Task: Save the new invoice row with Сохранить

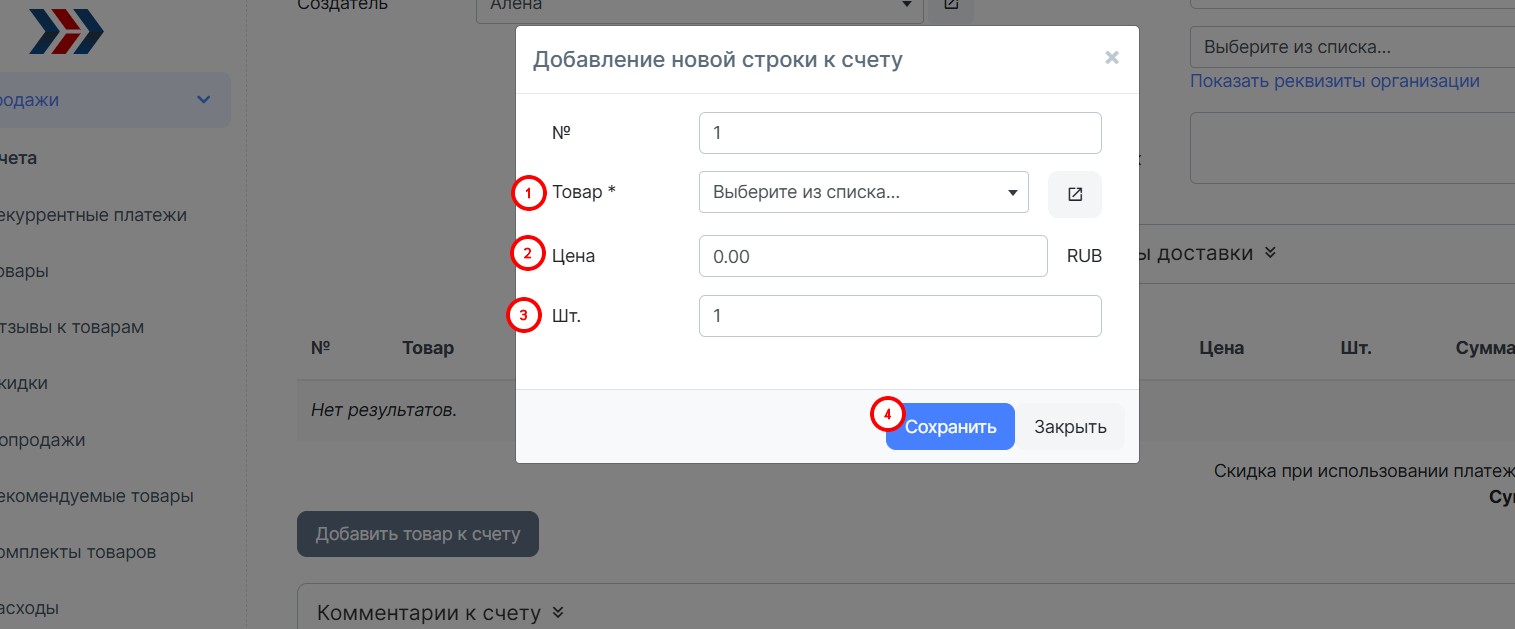Action: (950, 427)
